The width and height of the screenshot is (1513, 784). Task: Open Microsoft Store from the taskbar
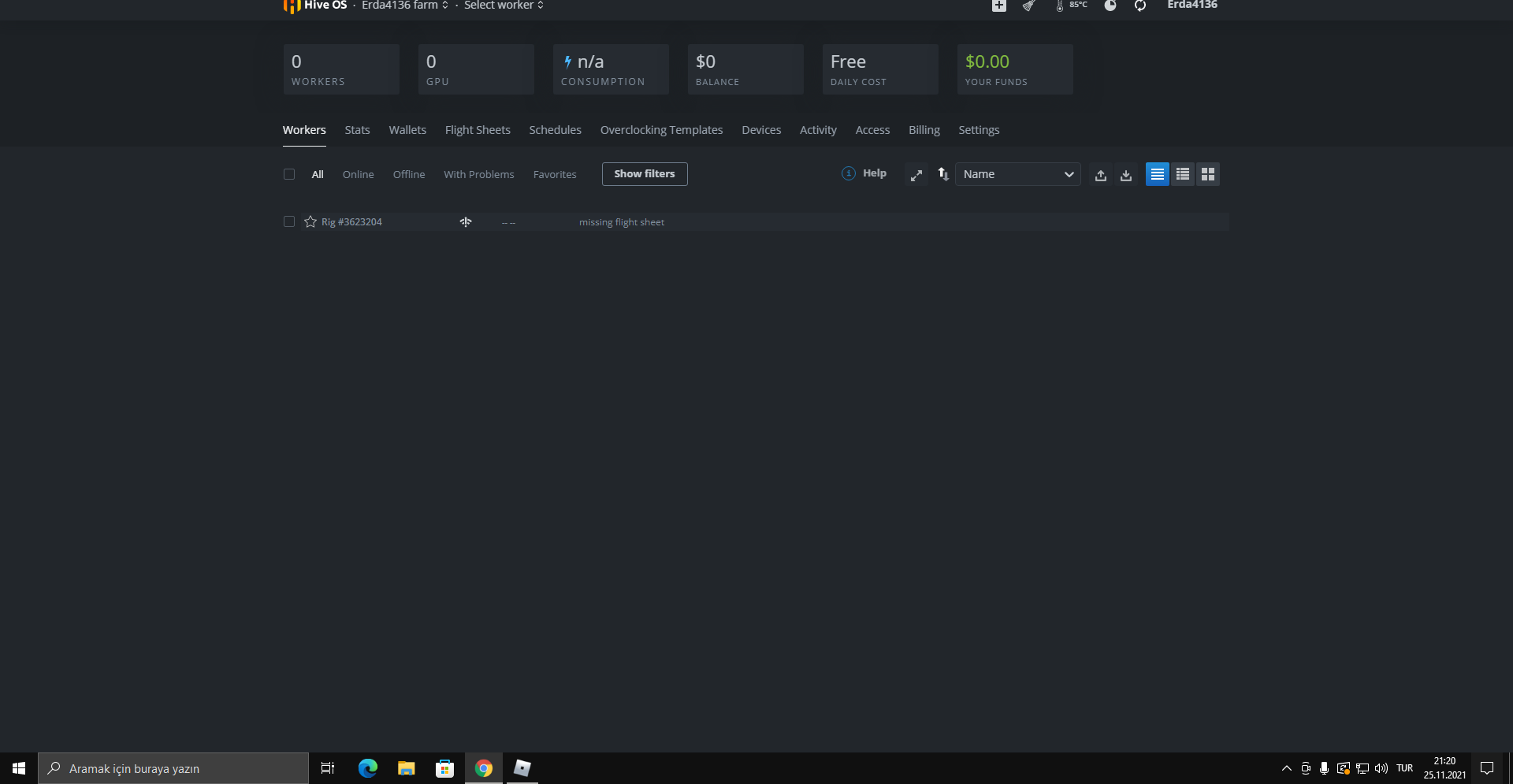(444, 768)
